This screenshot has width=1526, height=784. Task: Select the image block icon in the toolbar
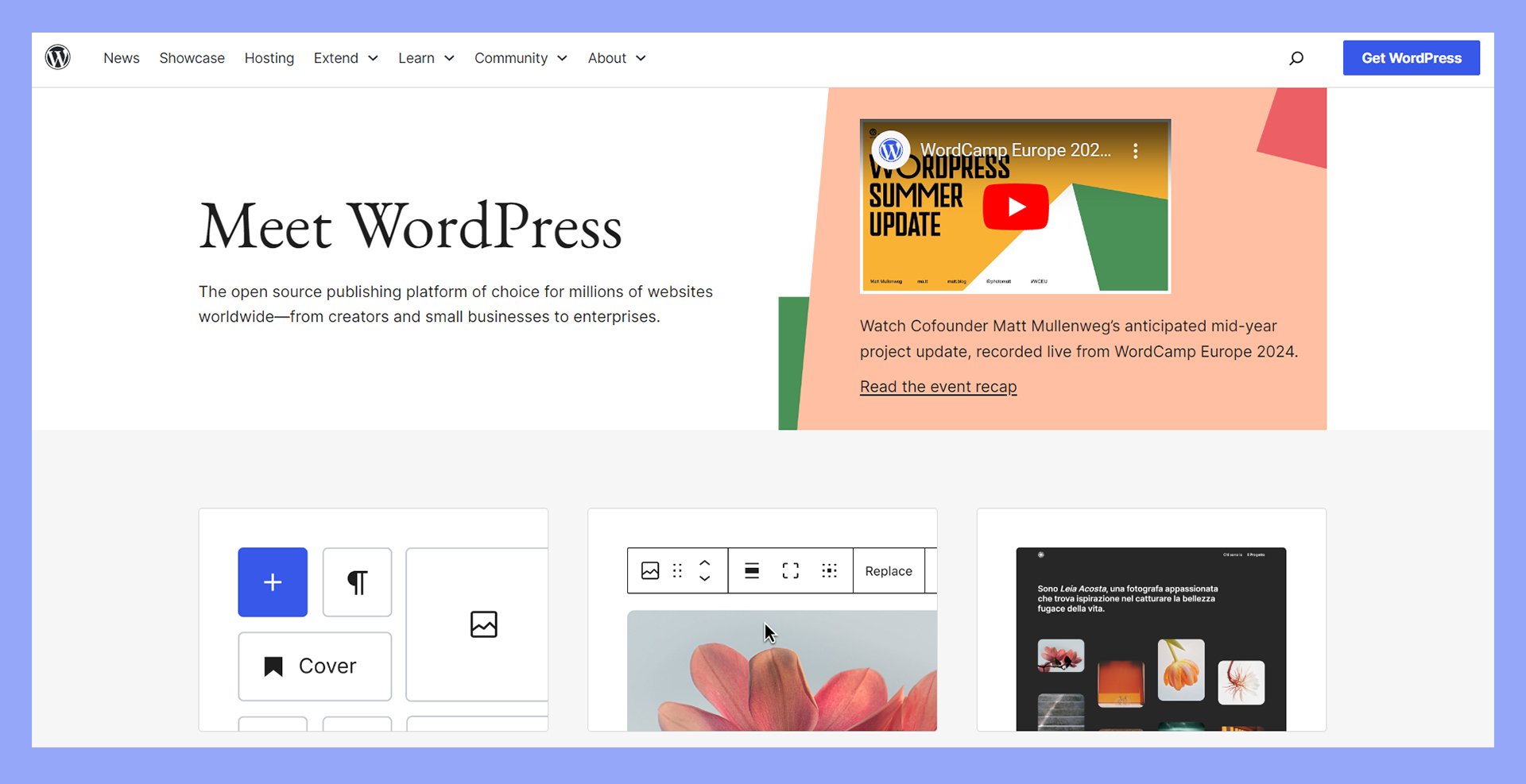pyautogui.click(x=649, y=570)
